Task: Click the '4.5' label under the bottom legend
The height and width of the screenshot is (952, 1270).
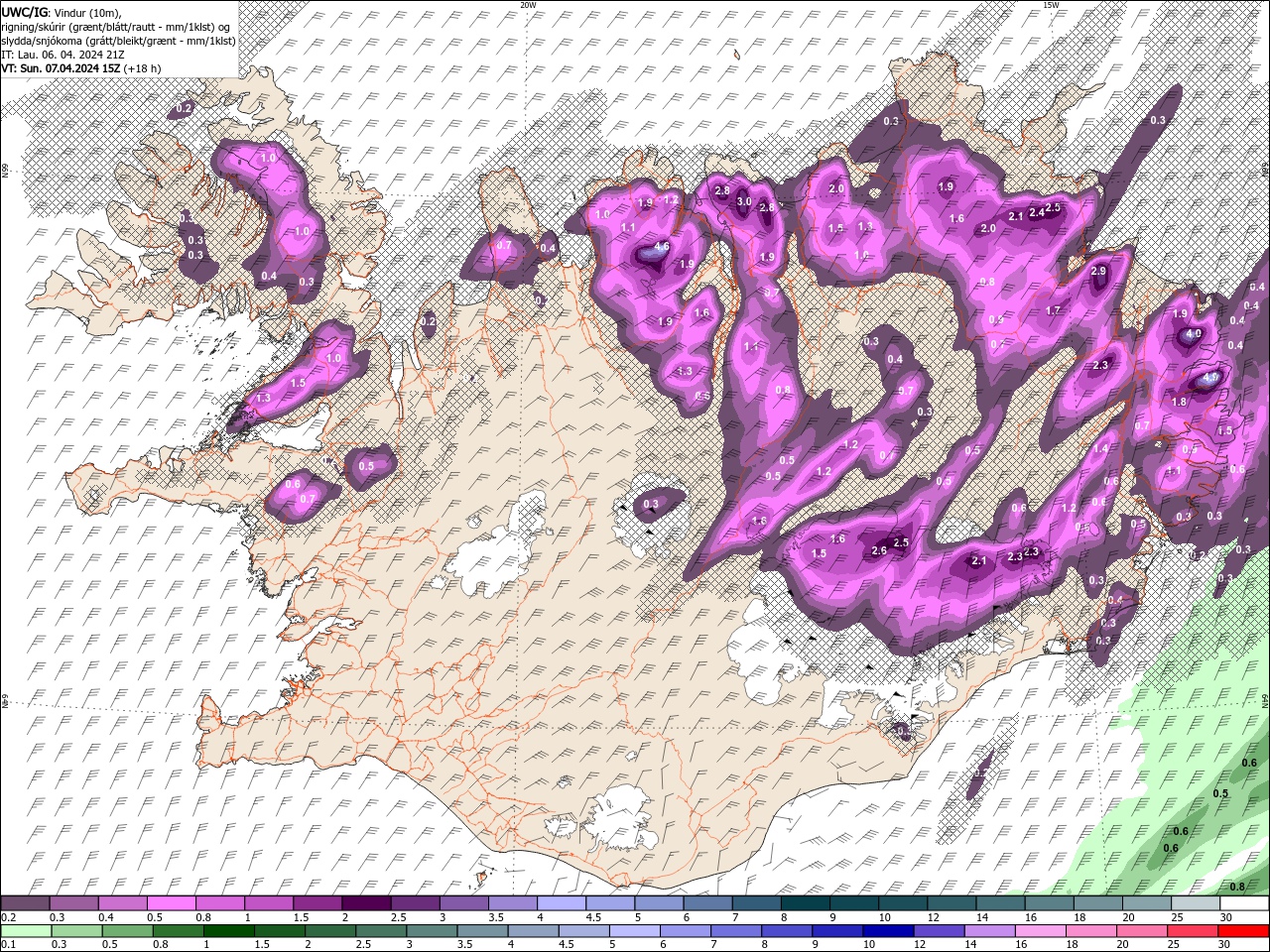Action: tap(567, 944)
